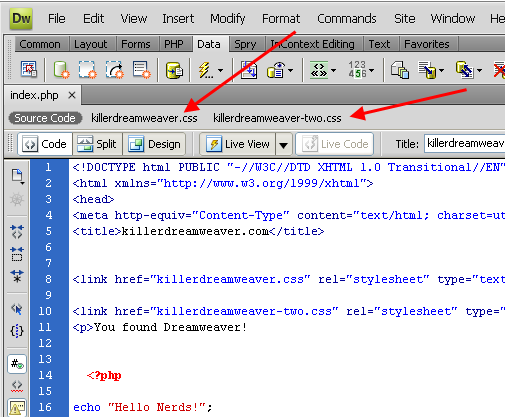Click the Balance Braces icon
505x417 pixels.
coord(17,331)
